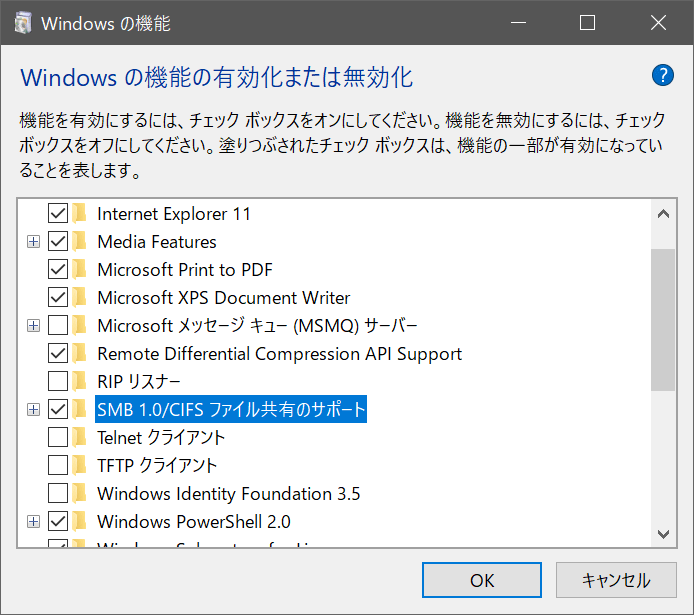Screen dimensions: 694x615
Task: Close the Windows の機能 window
Action: (x=658, y=22)
